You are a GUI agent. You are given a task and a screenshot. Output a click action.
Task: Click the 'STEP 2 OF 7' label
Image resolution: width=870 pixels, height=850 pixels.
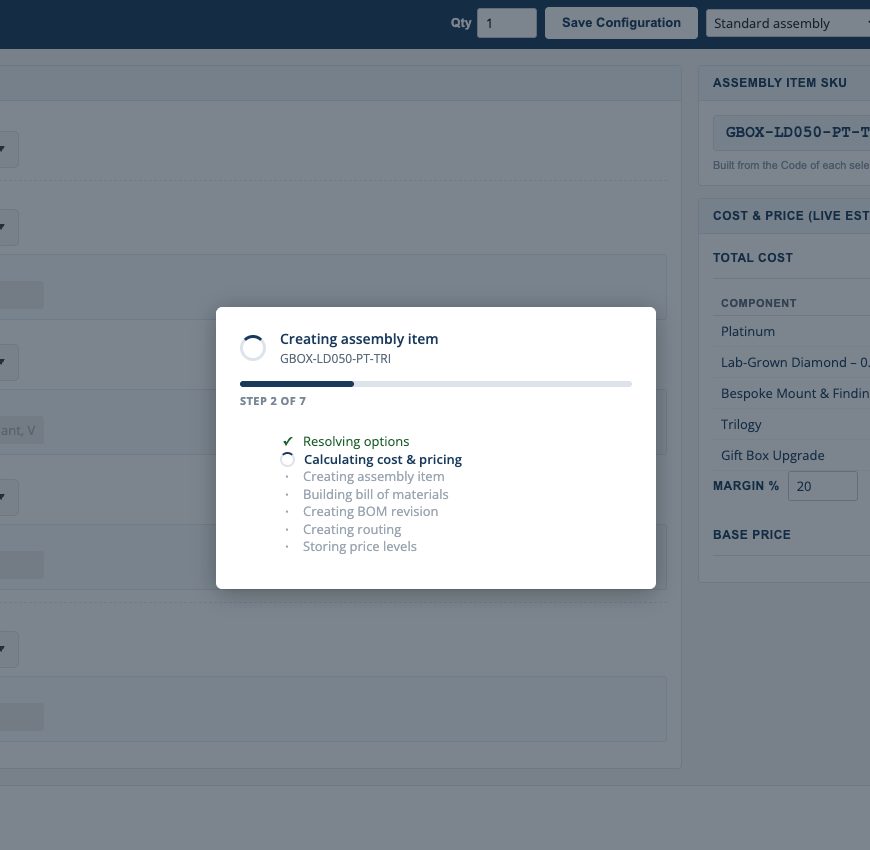pyautogui.click(x=273, y=401)
